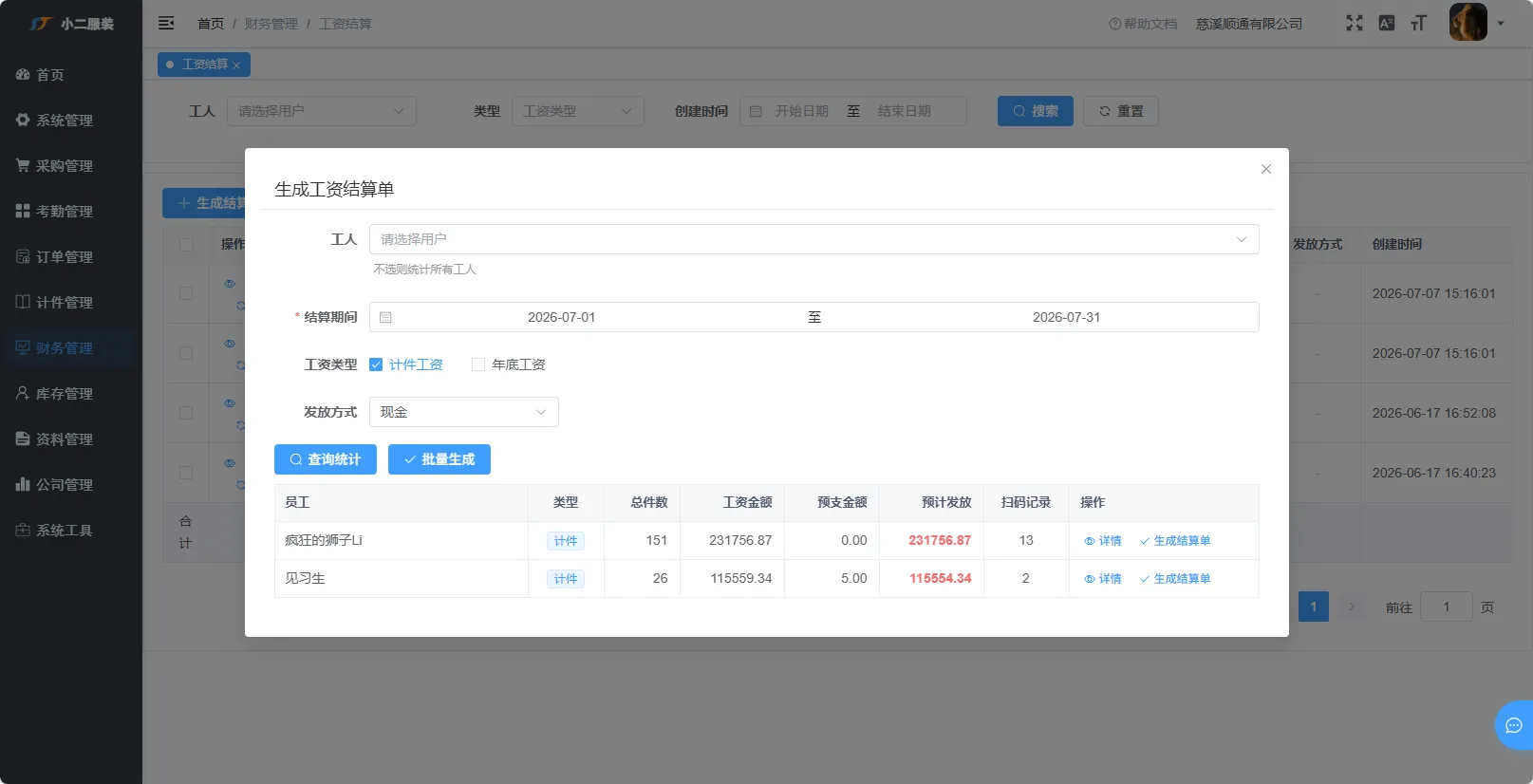
Task: Click the 115554.34 预计发放 value
Action: (x=940, y=578)
